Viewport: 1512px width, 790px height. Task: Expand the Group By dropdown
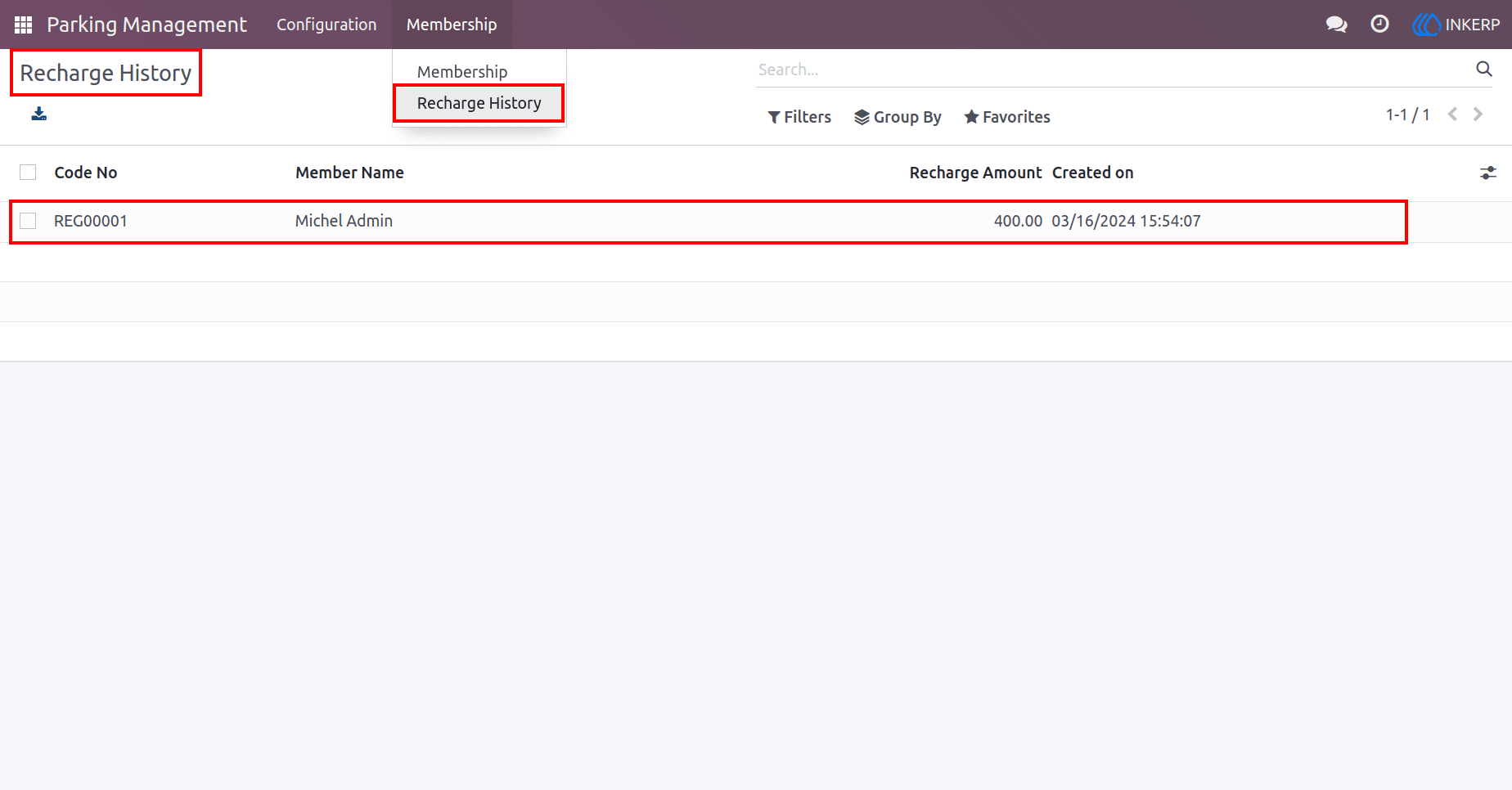898,117
